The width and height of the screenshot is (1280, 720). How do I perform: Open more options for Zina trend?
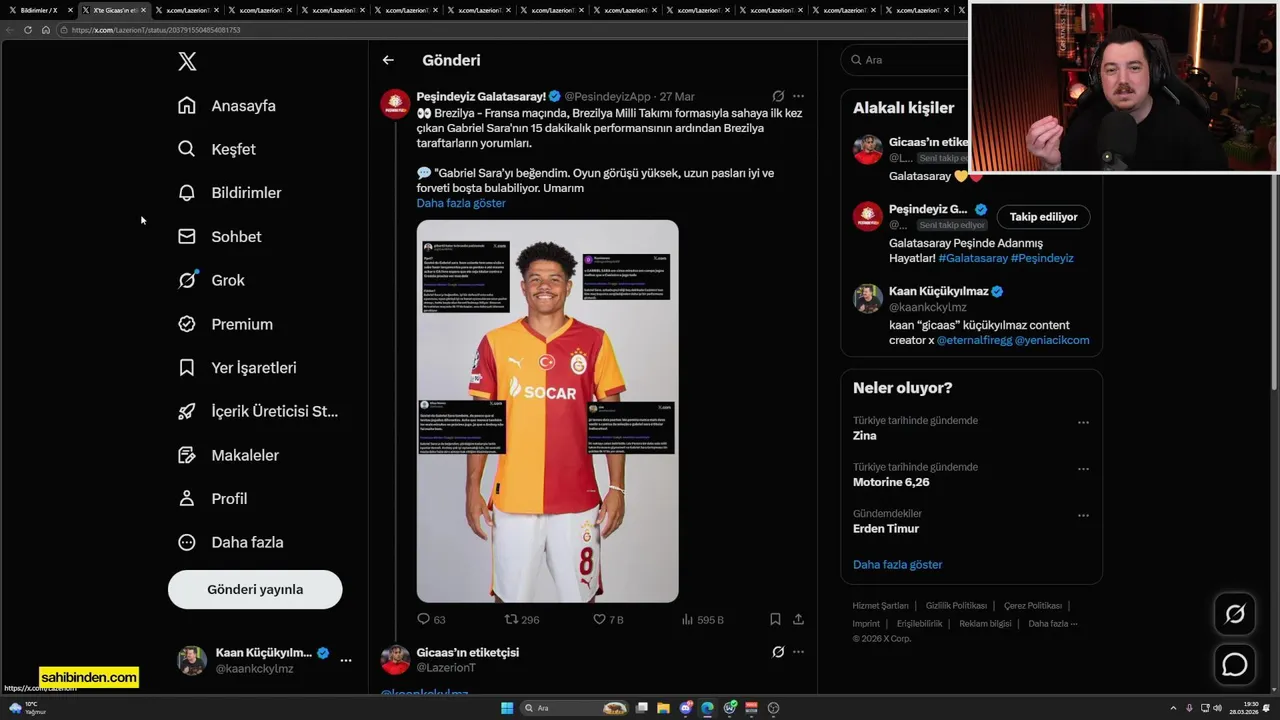coord(1083,422)
